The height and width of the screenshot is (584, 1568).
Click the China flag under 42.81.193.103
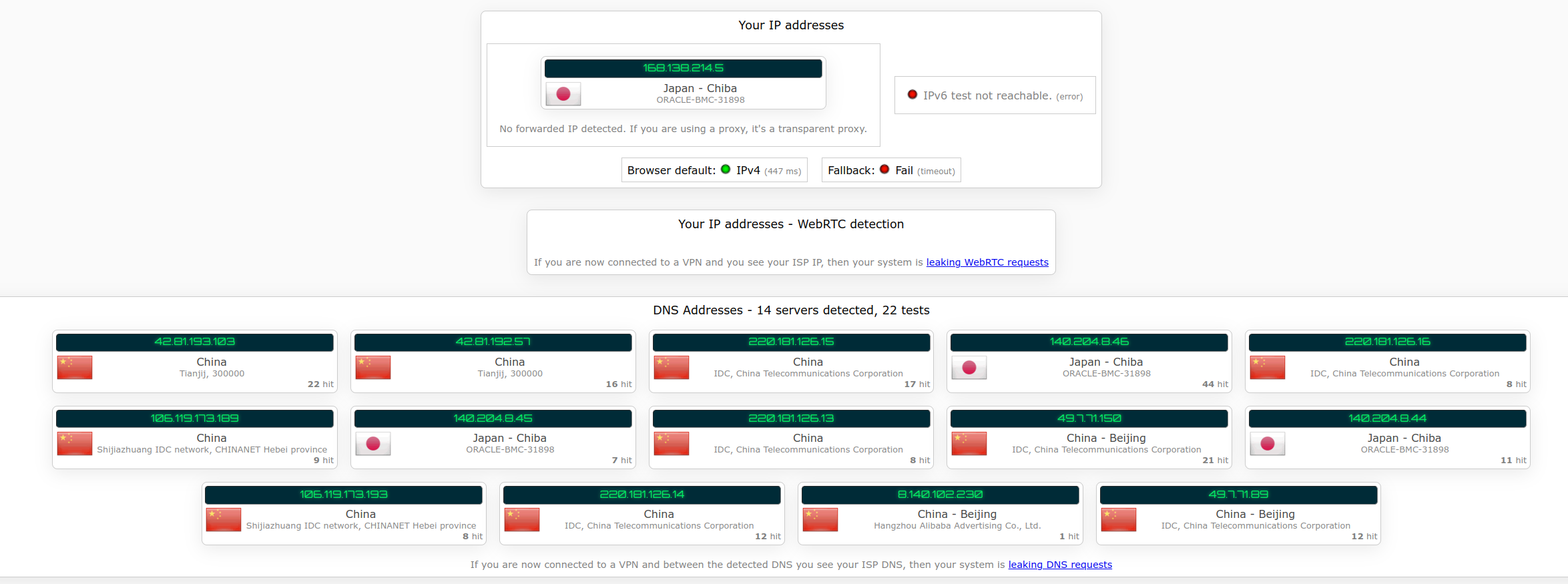tap(75, 368)
